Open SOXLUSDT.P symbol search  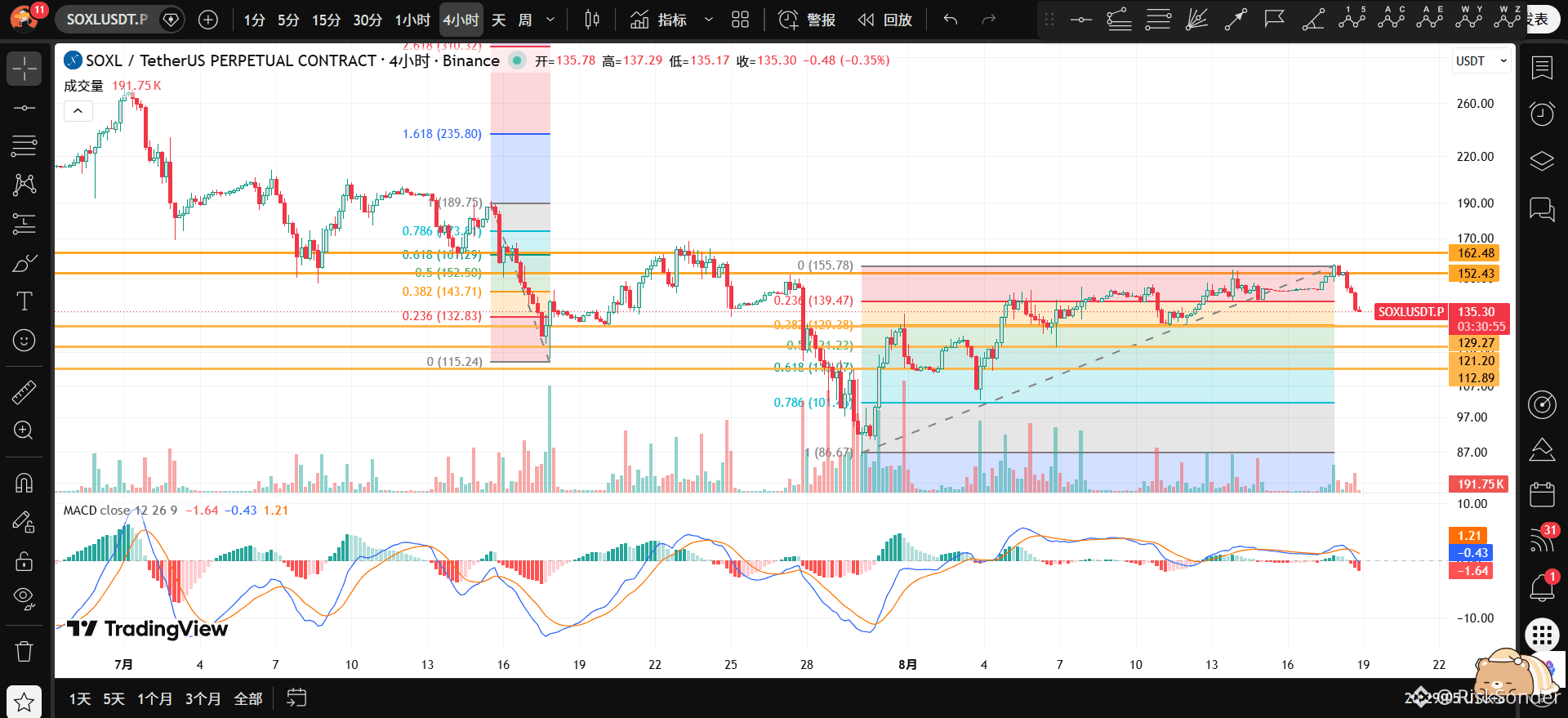click(107, 20)
